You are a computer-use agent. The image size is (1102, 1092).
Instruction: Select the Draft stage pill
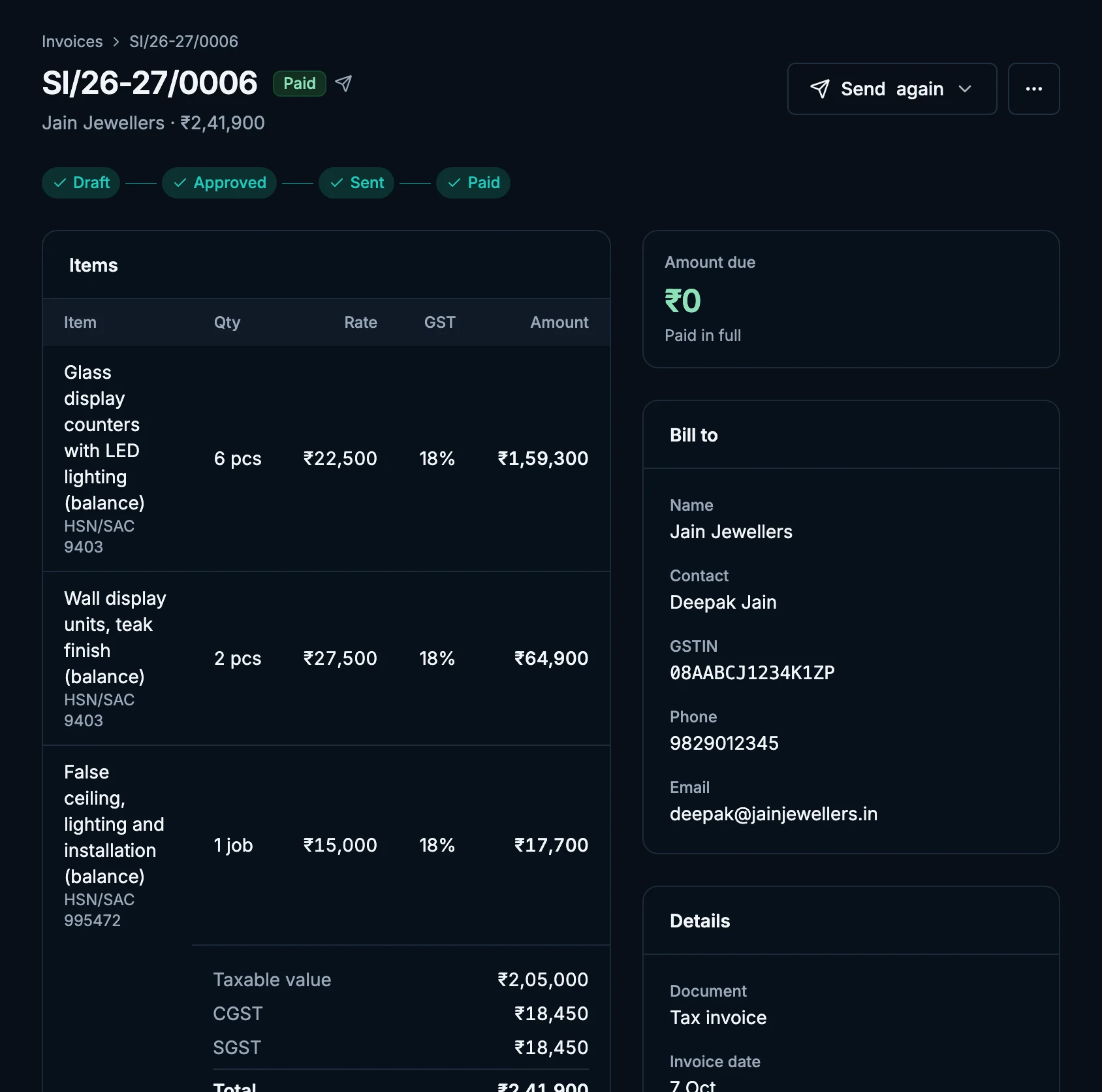[81, 183]
